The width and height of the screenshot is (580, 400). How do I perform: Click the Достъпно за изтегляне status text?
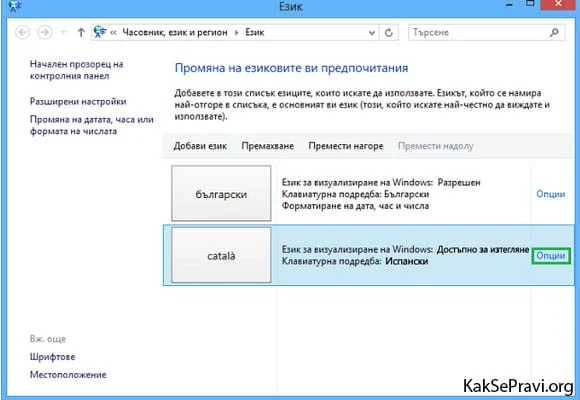(483, 250)
